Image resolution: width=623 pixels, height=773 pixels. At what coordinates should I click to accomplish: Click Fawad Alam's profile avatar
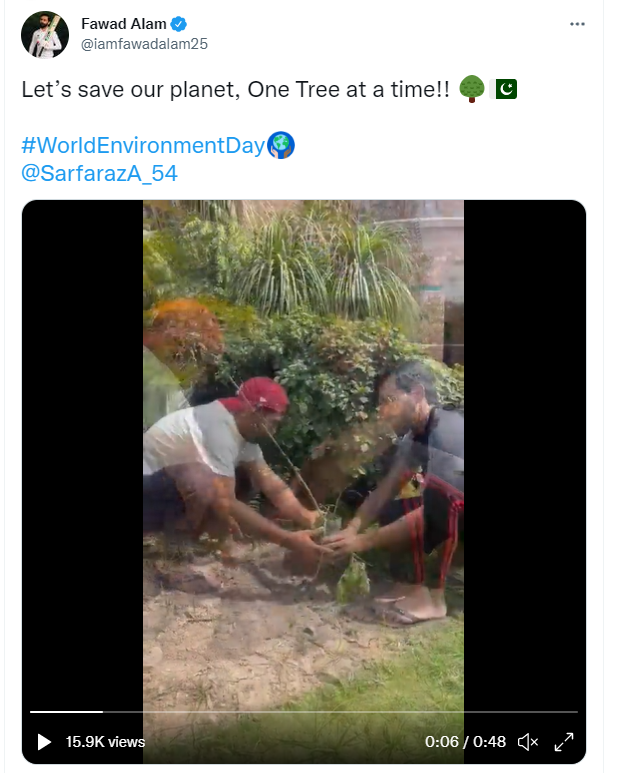tap(45, 35)
